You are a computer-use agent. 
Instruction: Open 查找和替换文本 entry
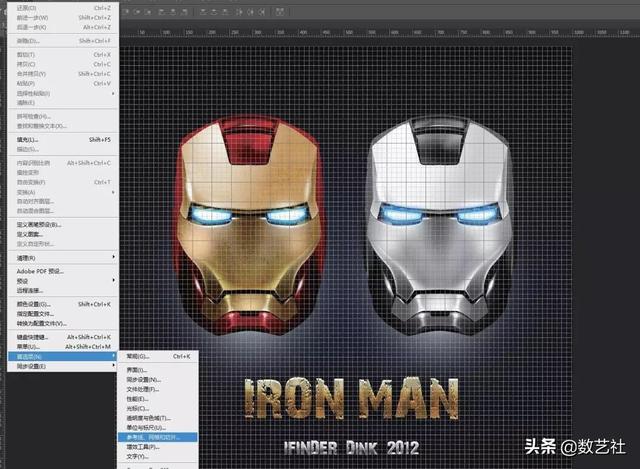[63, 126]
